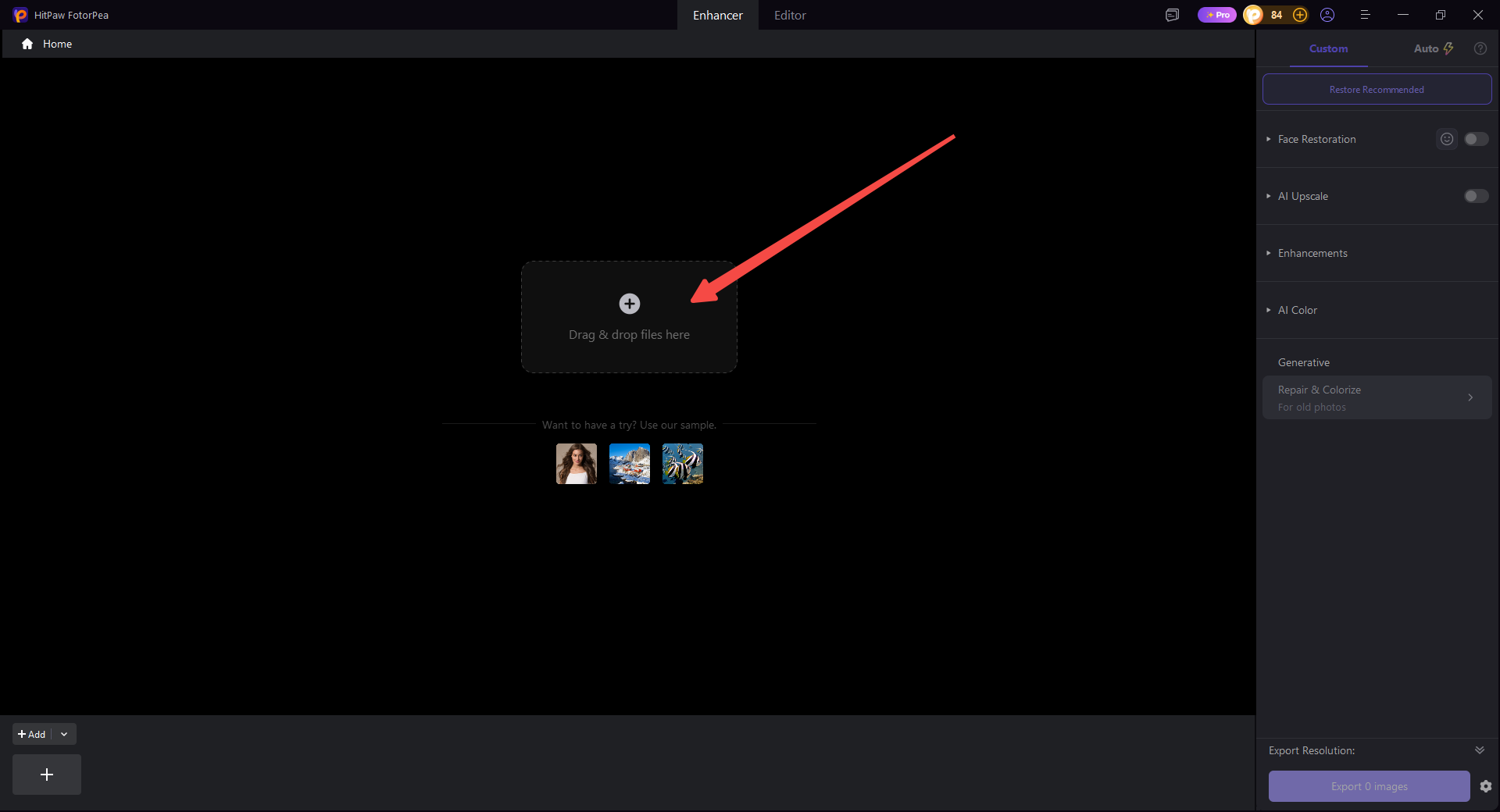Open the hamburger menu in title bar
1500x812 pixels.
point(1365,15)
